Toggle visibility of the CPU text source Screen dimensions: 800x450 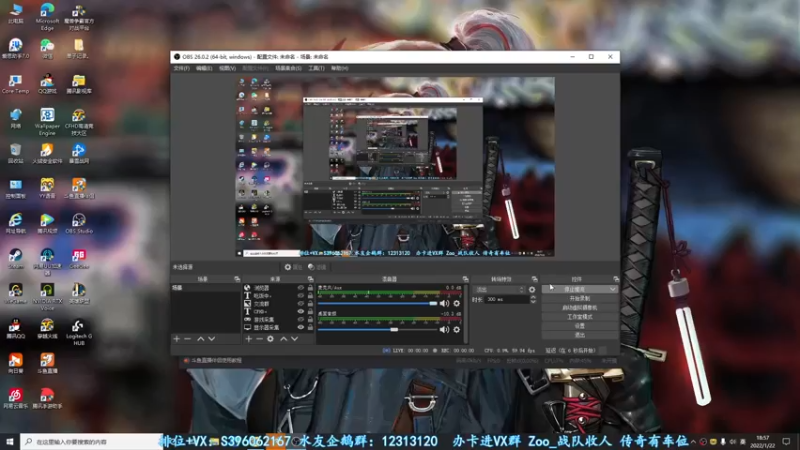point(301,311)
